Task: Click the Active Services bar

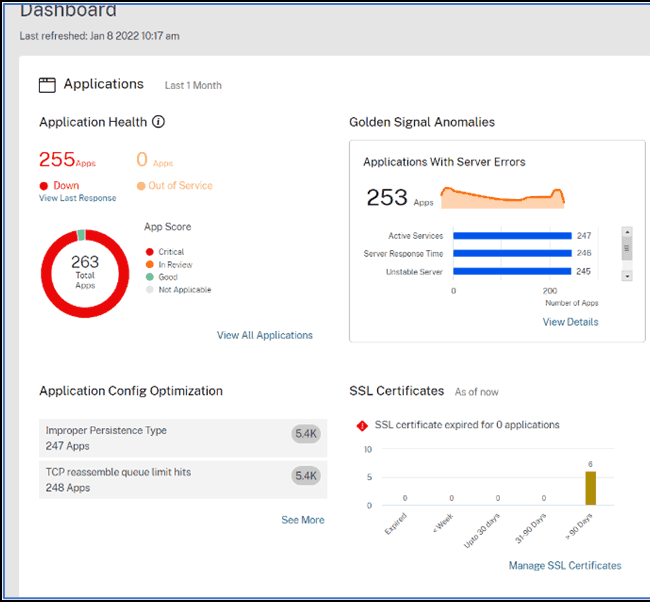Action: pyautogui.click(x=512, y=236)
